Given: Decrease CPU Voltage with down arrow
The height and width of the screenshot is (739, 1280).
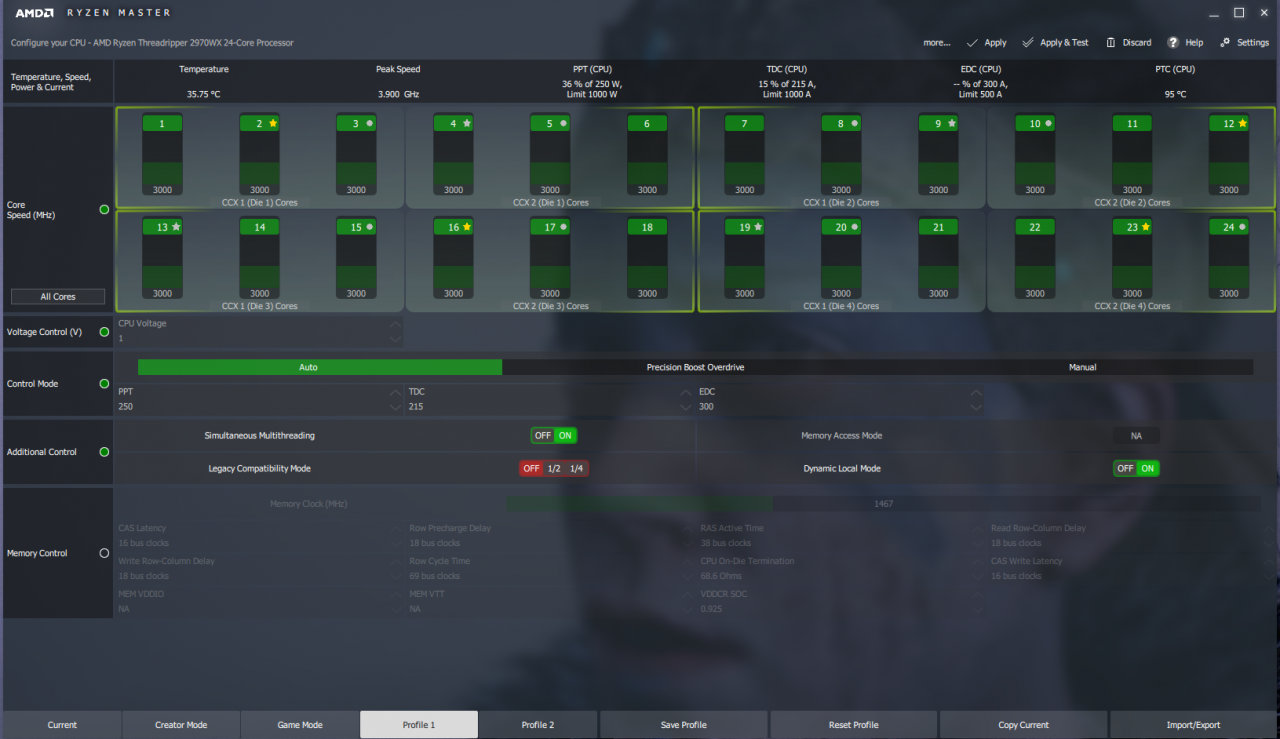Looking at the screenshot, I should coord(396,339).
